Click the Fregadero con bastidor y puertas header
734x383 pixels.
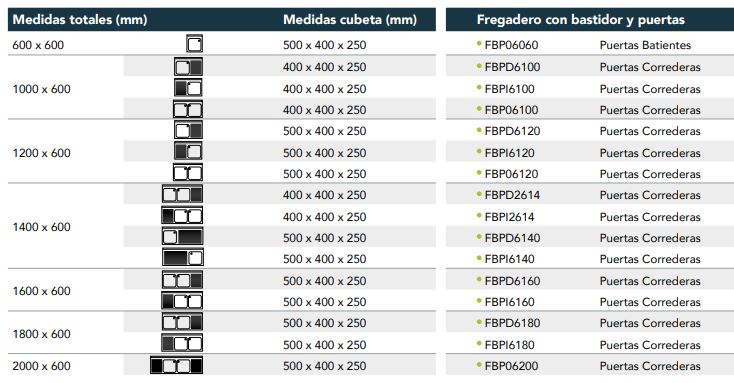pyautogui.click(x=580, y=20)
